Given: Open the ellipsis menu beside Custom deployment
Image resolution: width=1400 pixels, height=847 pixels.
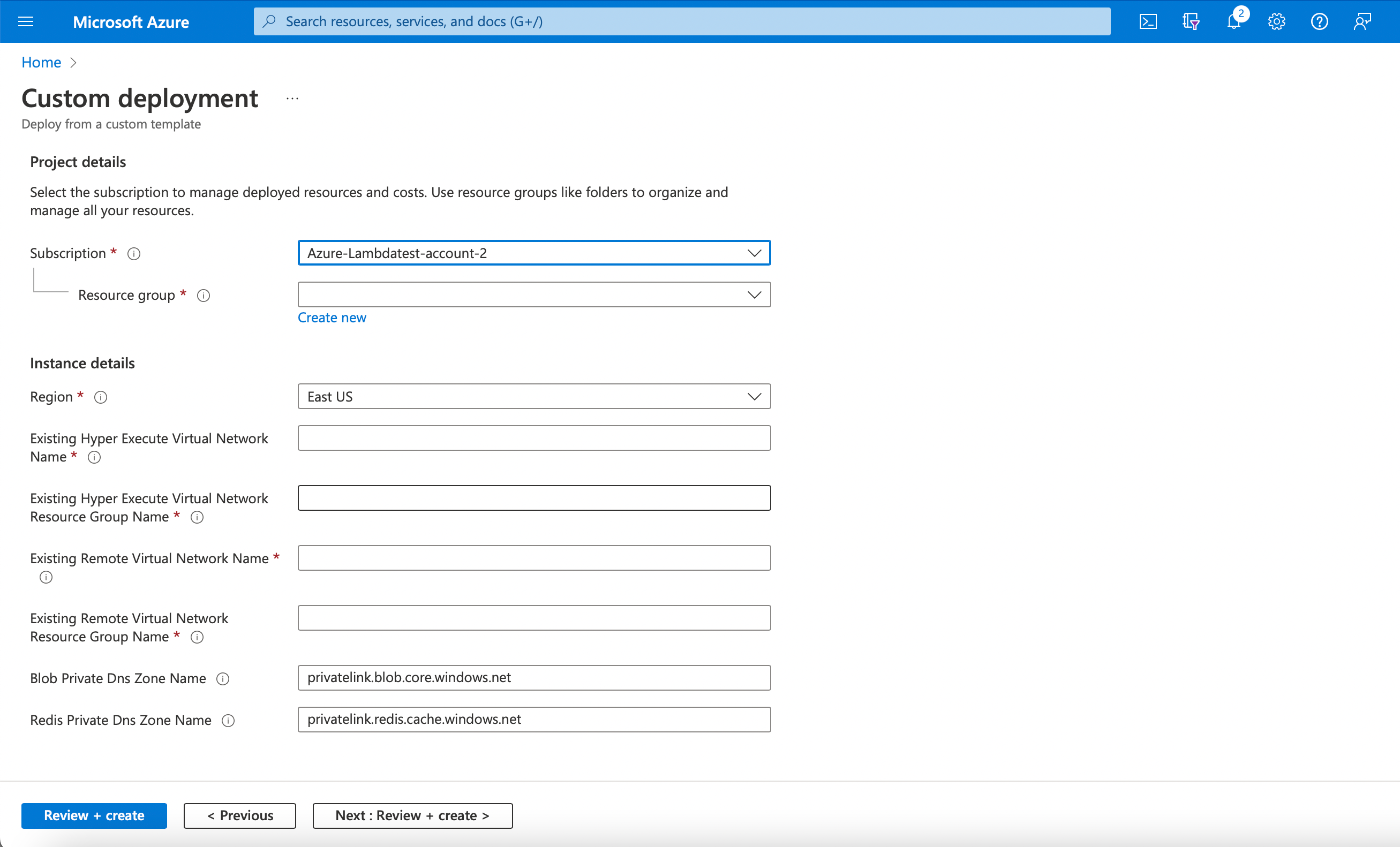Looking at the screenshot, I should tap(292, 99).
